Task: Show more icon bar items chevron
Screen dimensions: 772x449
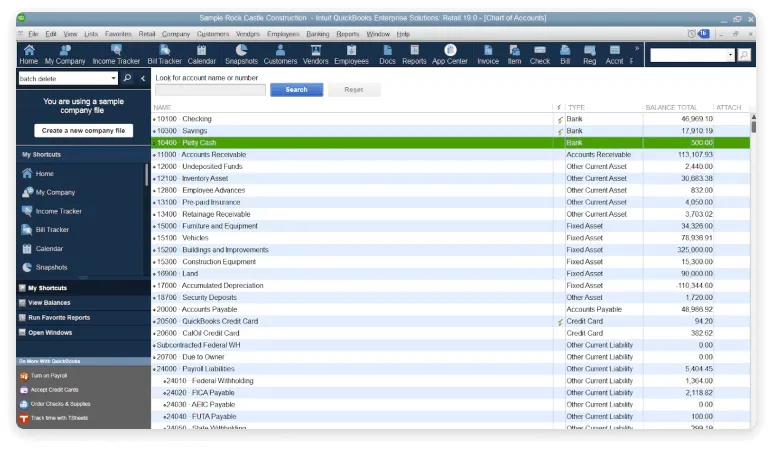Action: pyautogui.click(x=637, y=48)
